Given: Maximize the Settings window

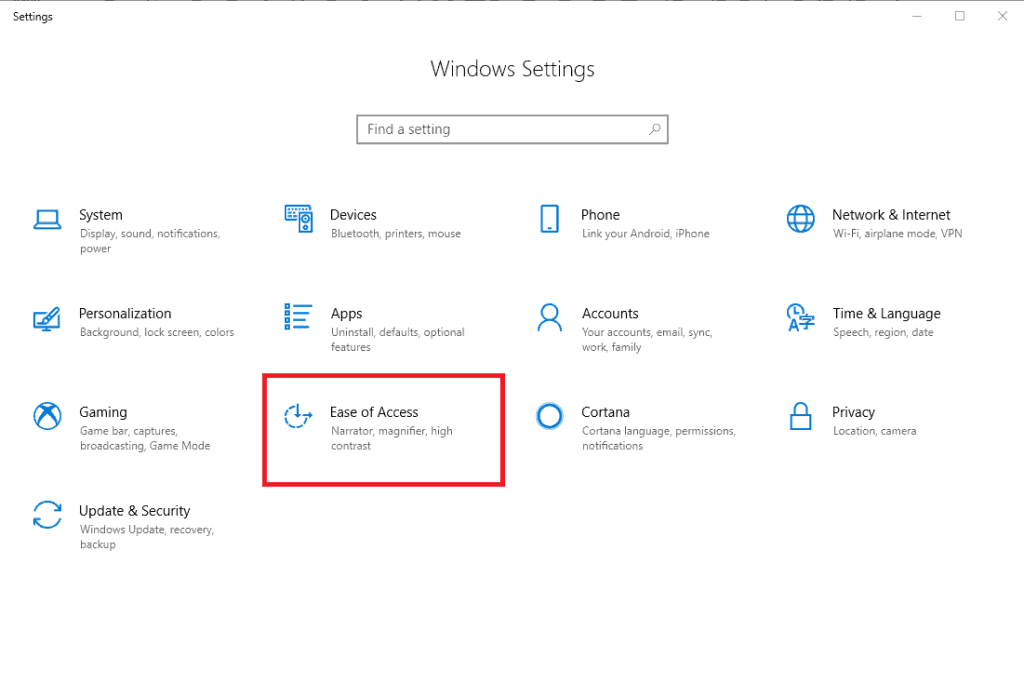Looking at the screenshot, I should [959, 16].
